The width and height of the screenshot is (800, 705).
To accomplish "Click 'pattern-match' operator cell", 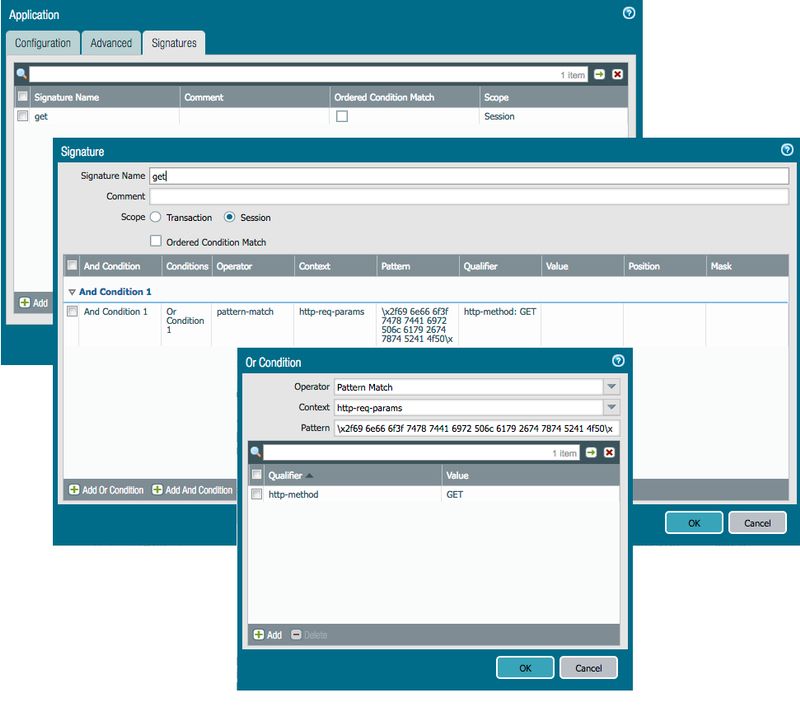I will pos(245,311).
